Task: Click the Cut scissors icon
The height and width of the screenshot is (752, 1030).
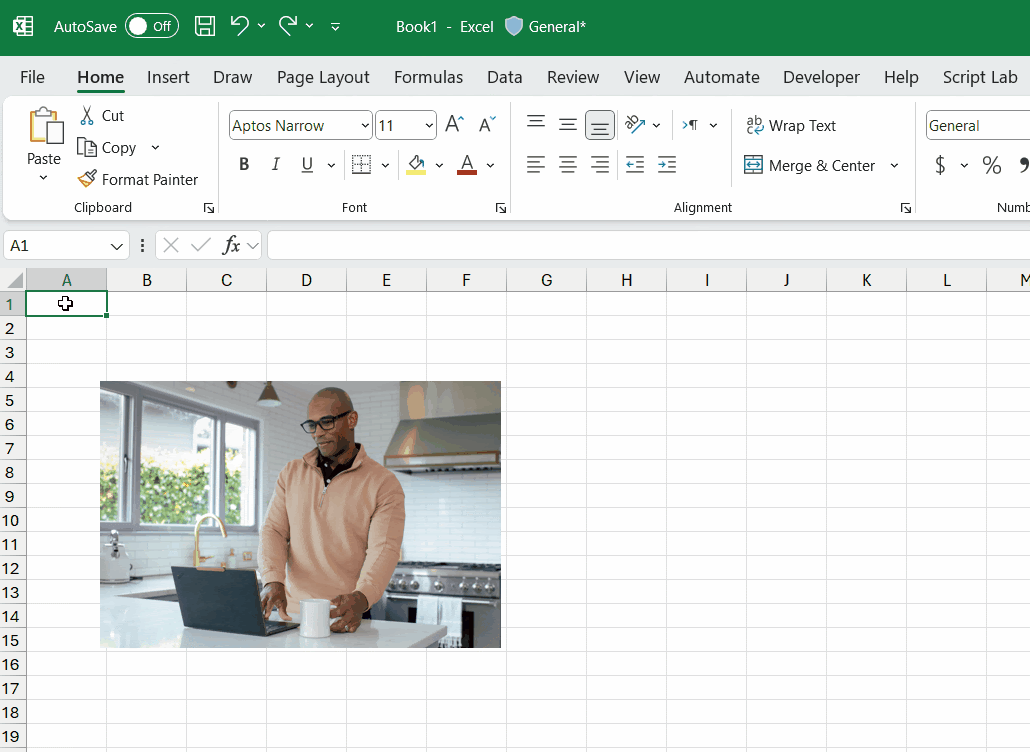Action: [x=88, y=116]
